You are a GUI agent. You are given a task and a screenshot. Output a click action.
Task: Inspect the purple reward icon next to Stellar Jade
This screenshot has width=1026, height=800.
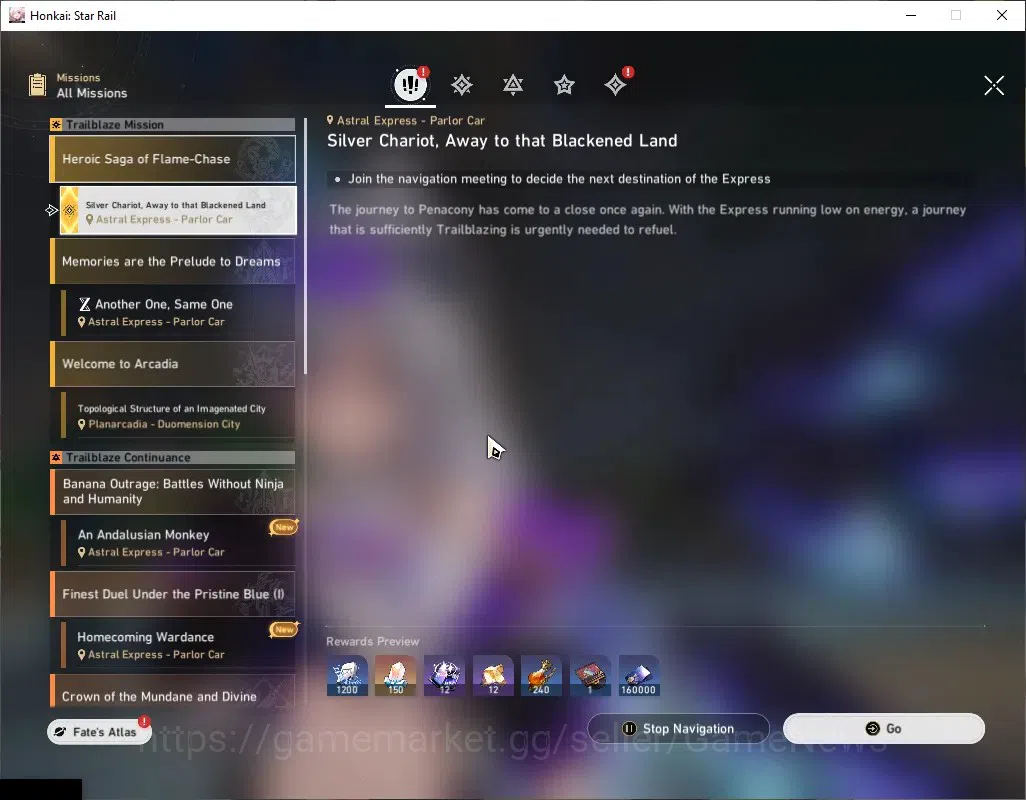click(x=444, y=676)
